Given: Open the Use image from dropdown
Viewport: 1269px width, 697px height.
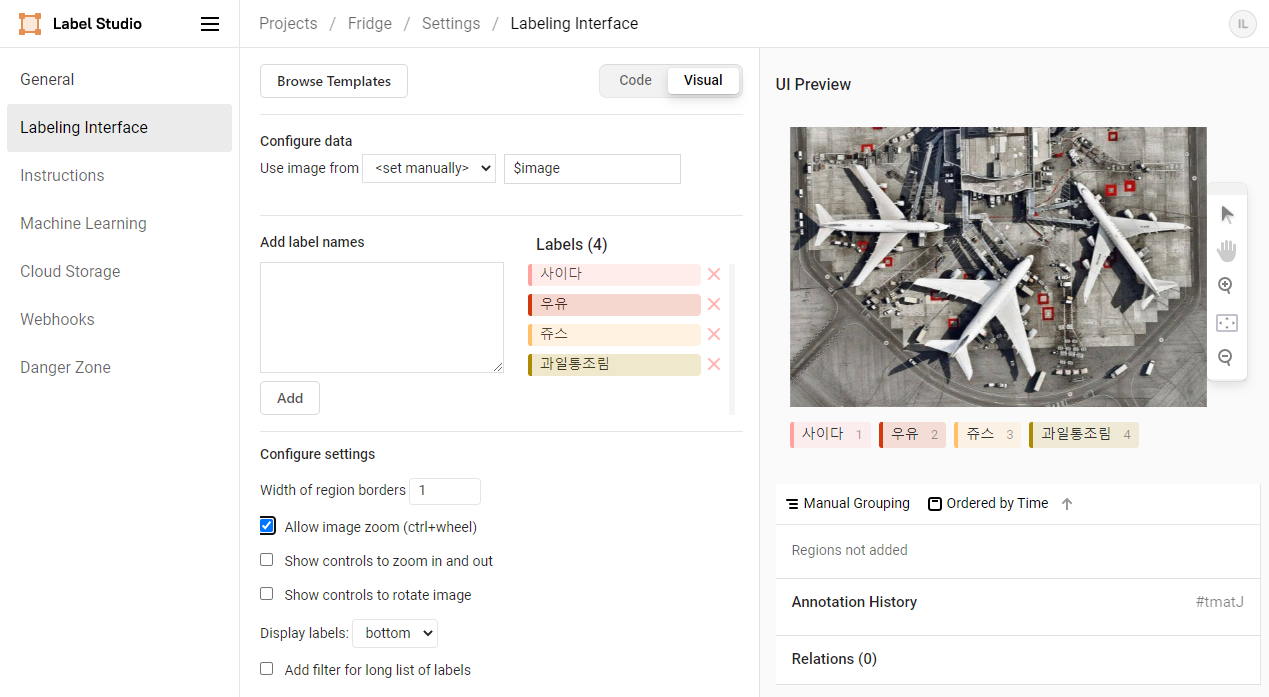Looking at the screenshot, I should (429, 168).
